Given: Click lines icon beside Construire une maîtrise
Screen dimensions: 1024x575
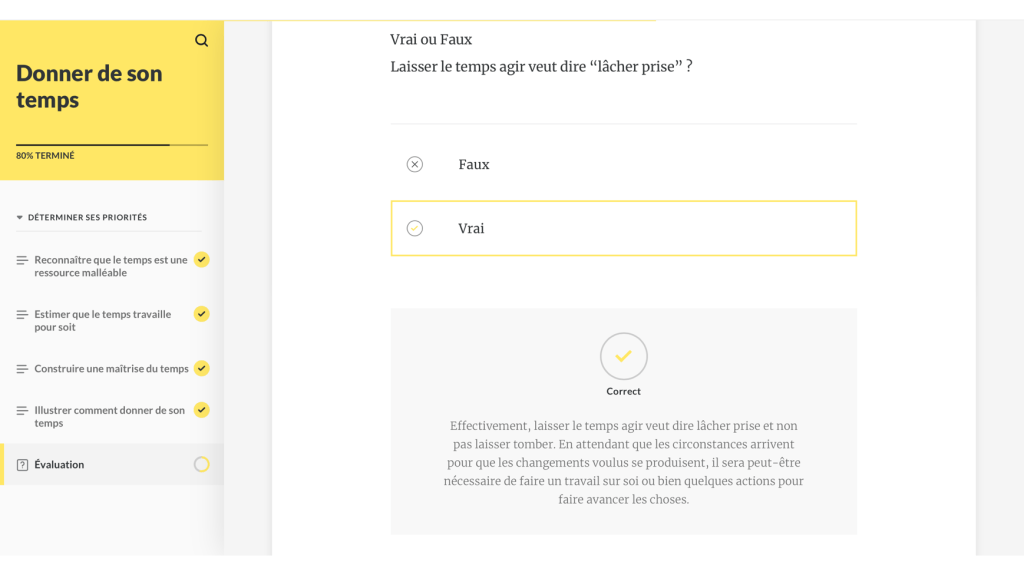Looking at the screenshot, I should [x=22, y=369].
